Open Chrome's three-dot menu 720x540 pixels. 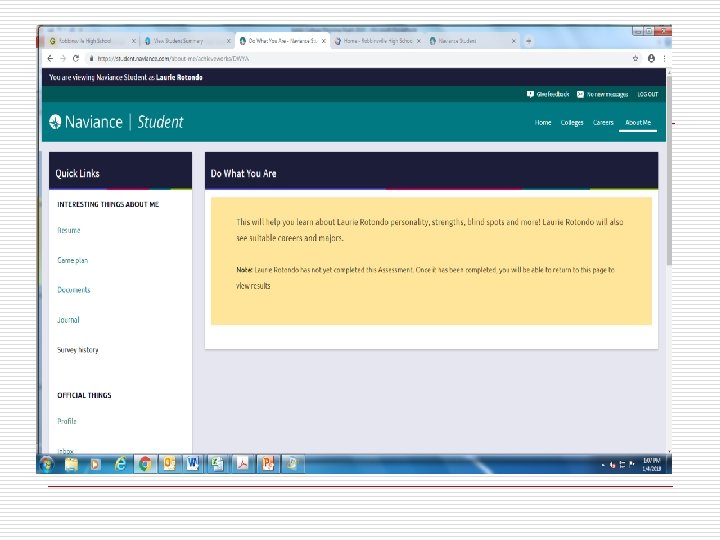pos(664,58)
